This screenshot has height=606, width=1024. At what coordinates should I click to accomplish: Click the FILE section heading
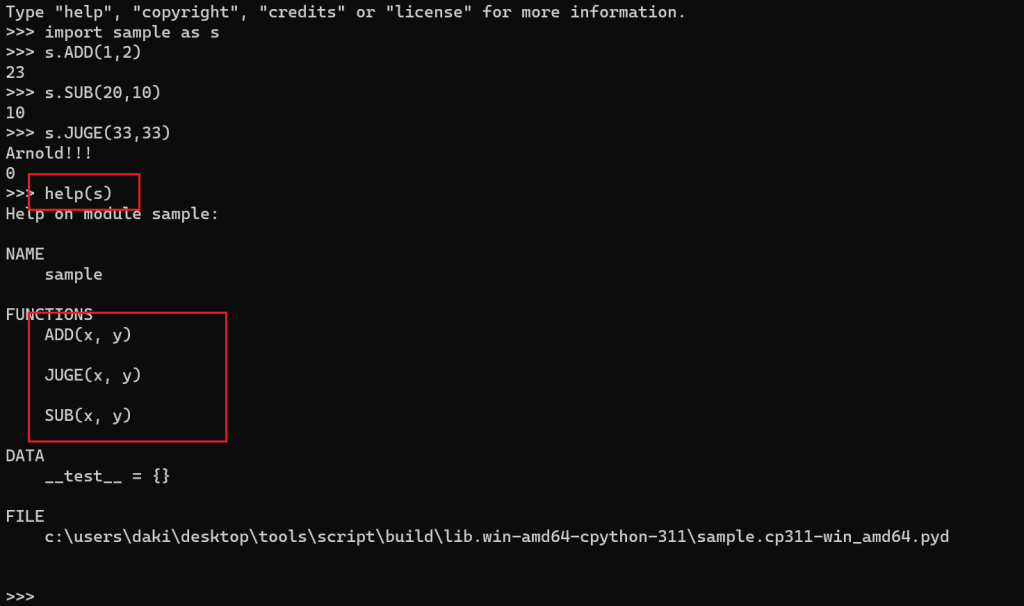[x=25, y=517]
